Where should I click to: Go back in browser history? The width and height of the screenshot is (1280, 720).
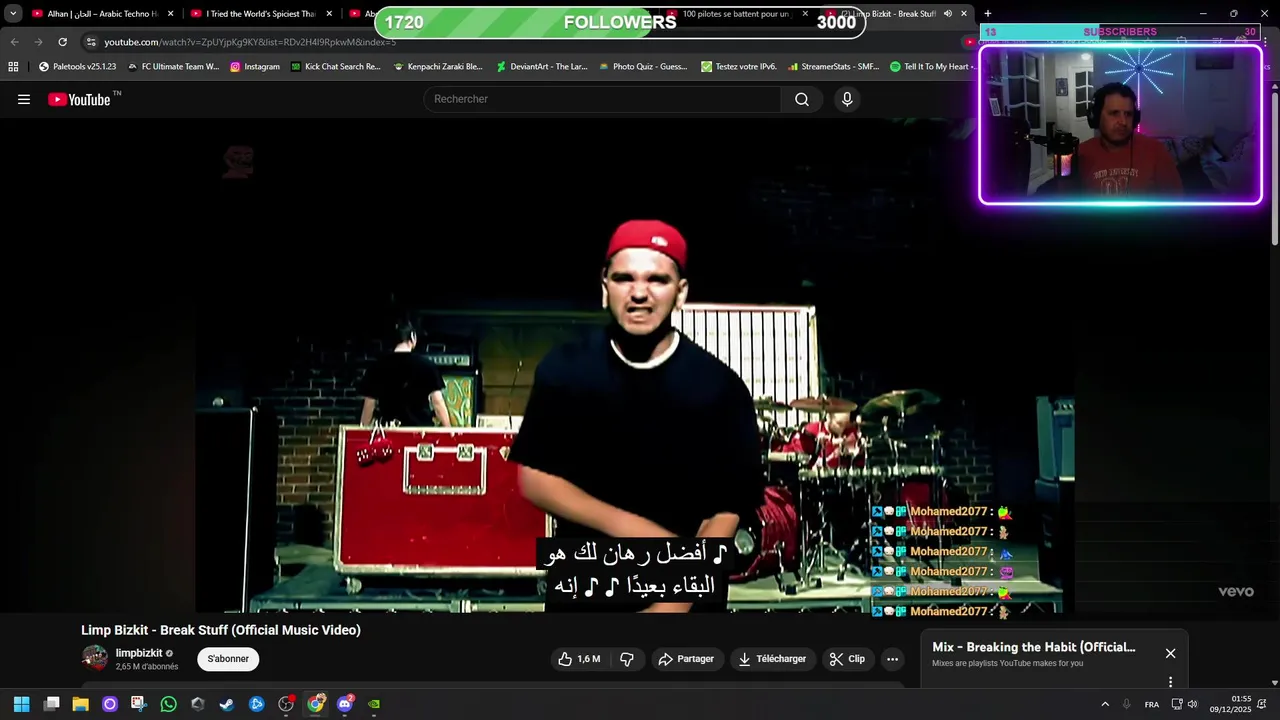tap(14, 42)
